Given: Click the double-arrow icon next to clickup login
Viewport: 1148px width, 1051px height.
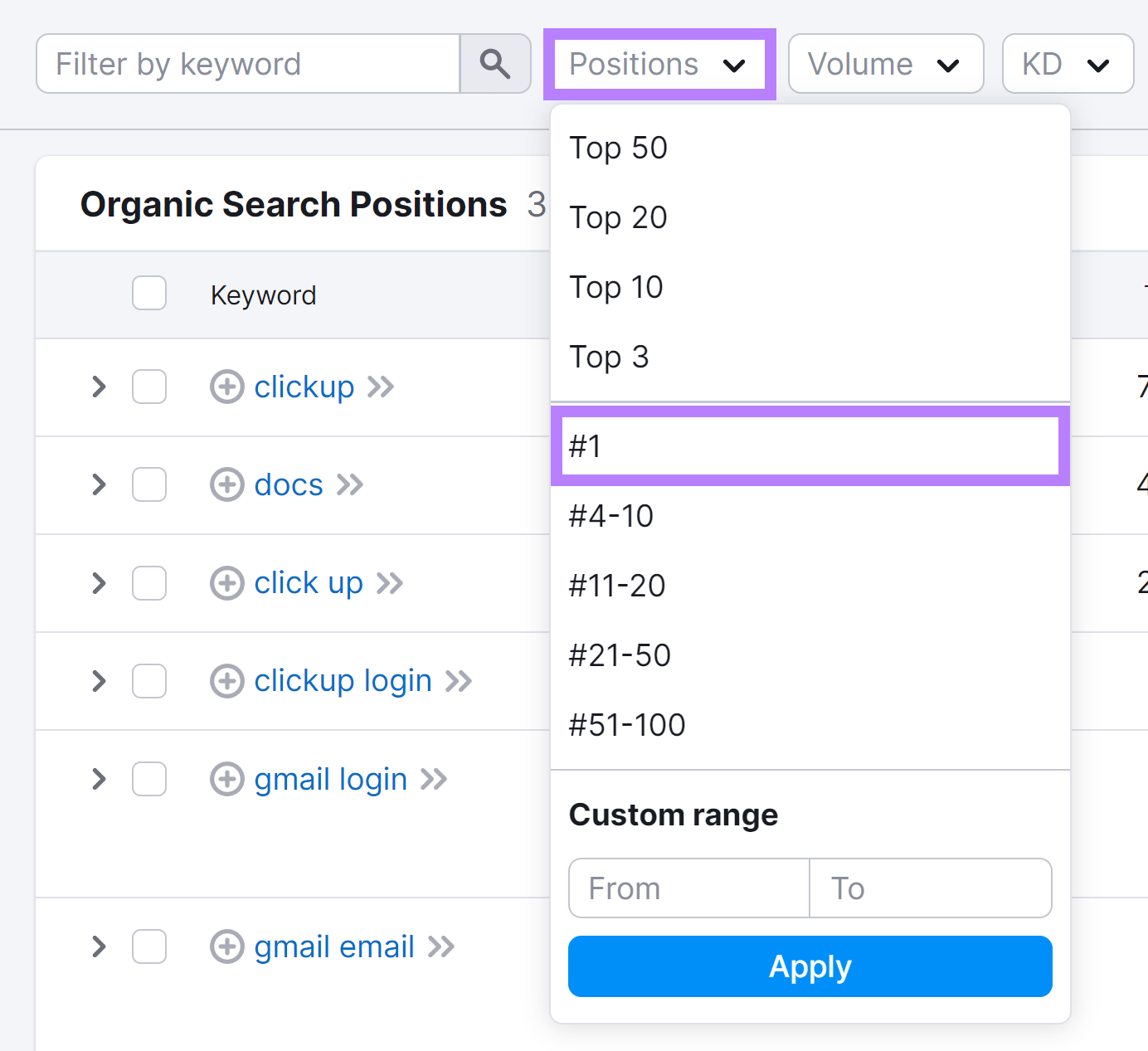Looking at the screenshot, I should point(457,680).
